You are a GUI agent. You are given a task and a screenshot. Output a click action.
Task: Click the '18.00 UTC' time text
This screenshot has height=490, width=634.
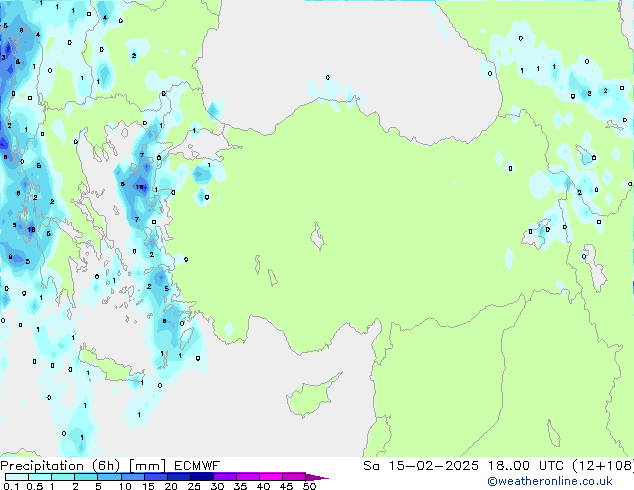click(525, 466)
